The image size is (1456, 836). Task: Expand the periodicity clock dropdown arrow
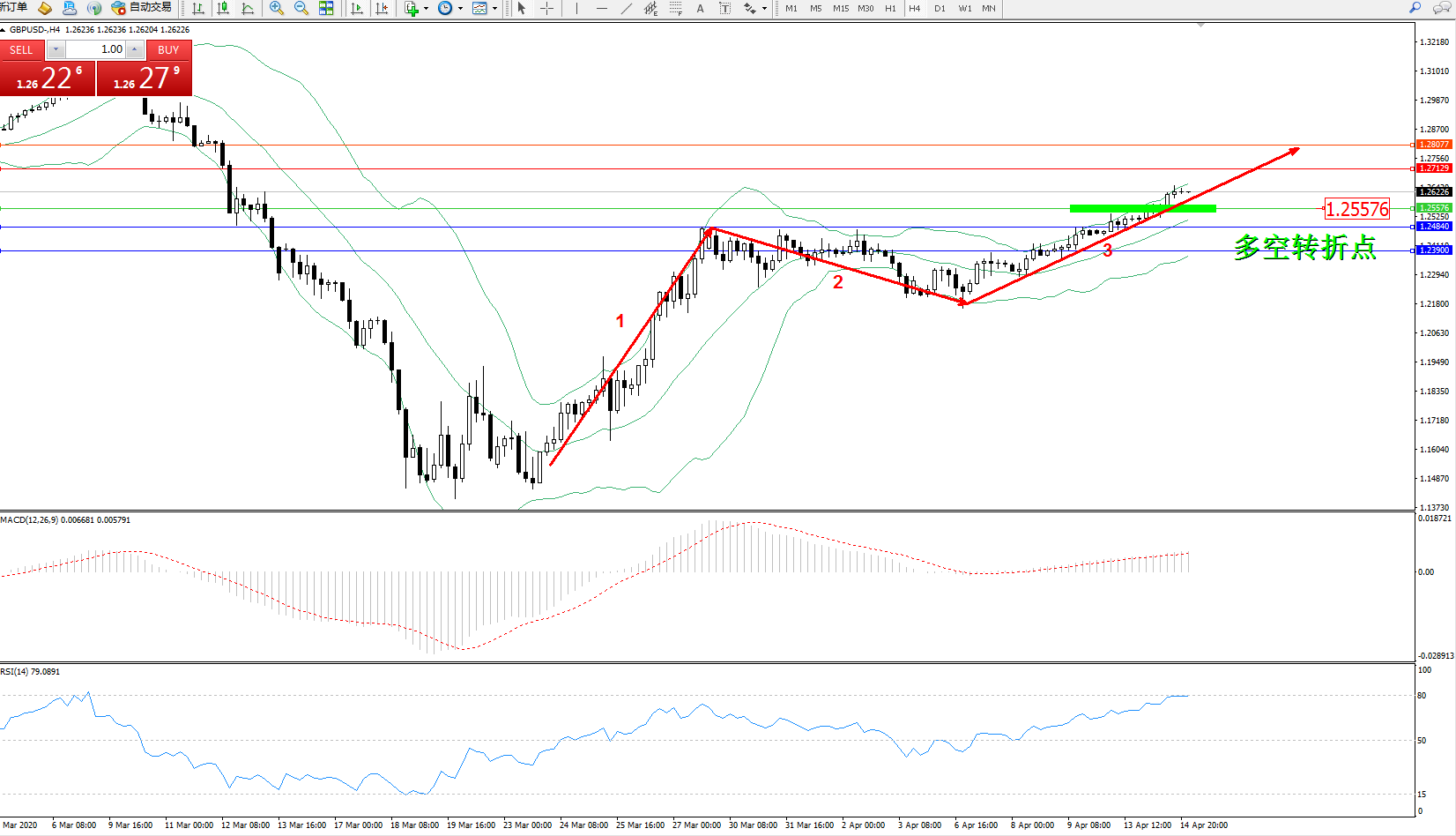tap(460, 9)
